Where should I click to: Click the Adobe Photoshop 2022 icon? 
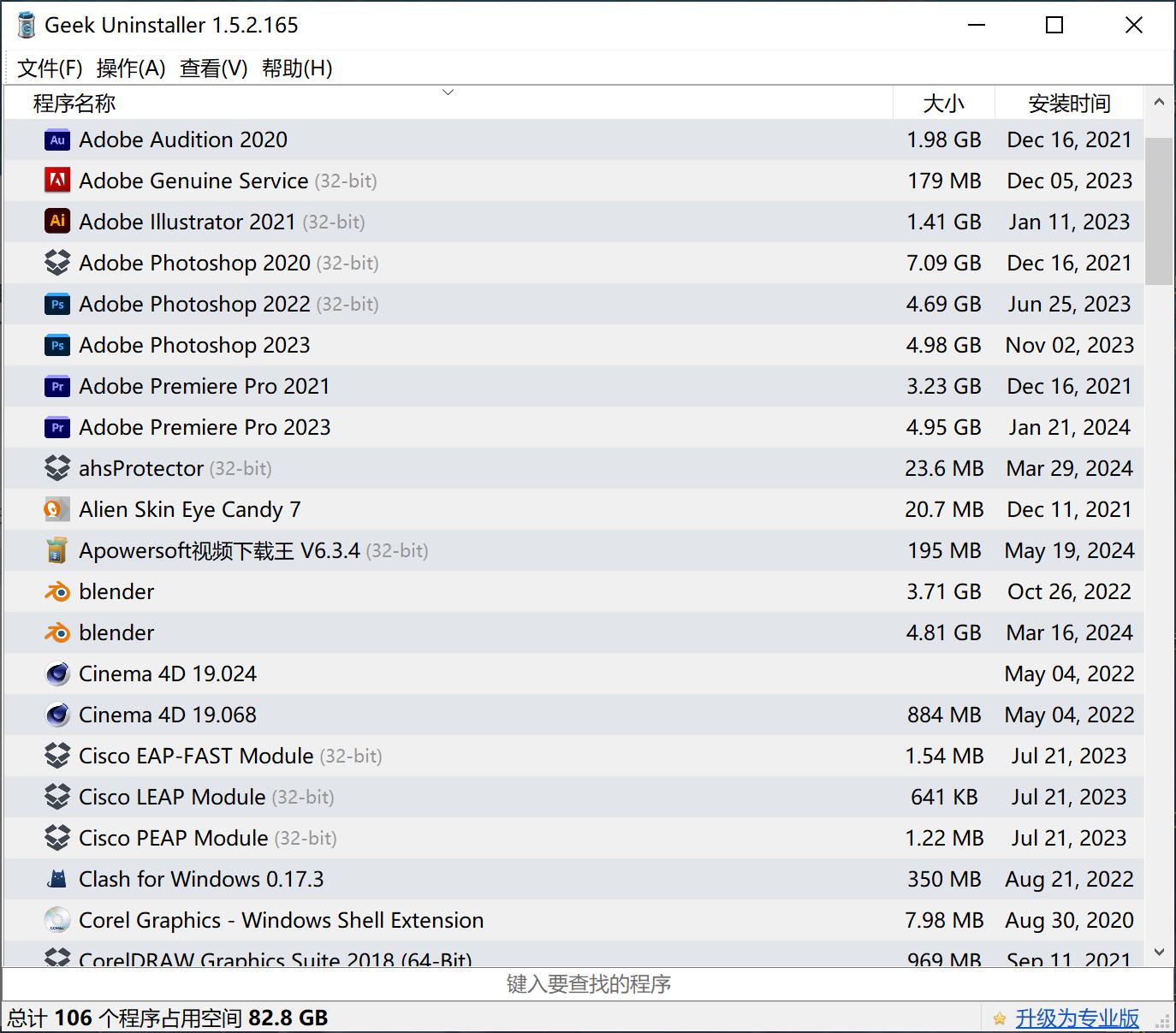57,304
